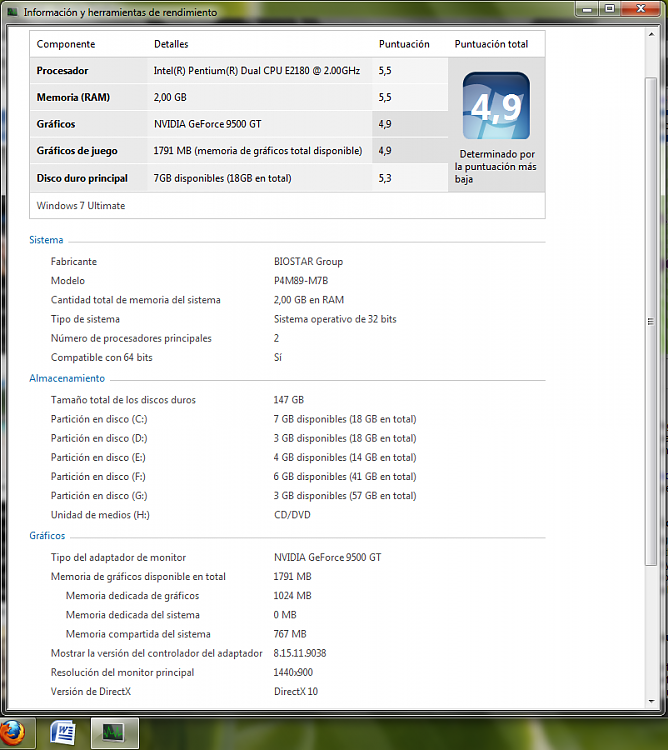Viewport: 668px width, 750px height.
Task: Select the Procesador row label
Action: point(62,71)
